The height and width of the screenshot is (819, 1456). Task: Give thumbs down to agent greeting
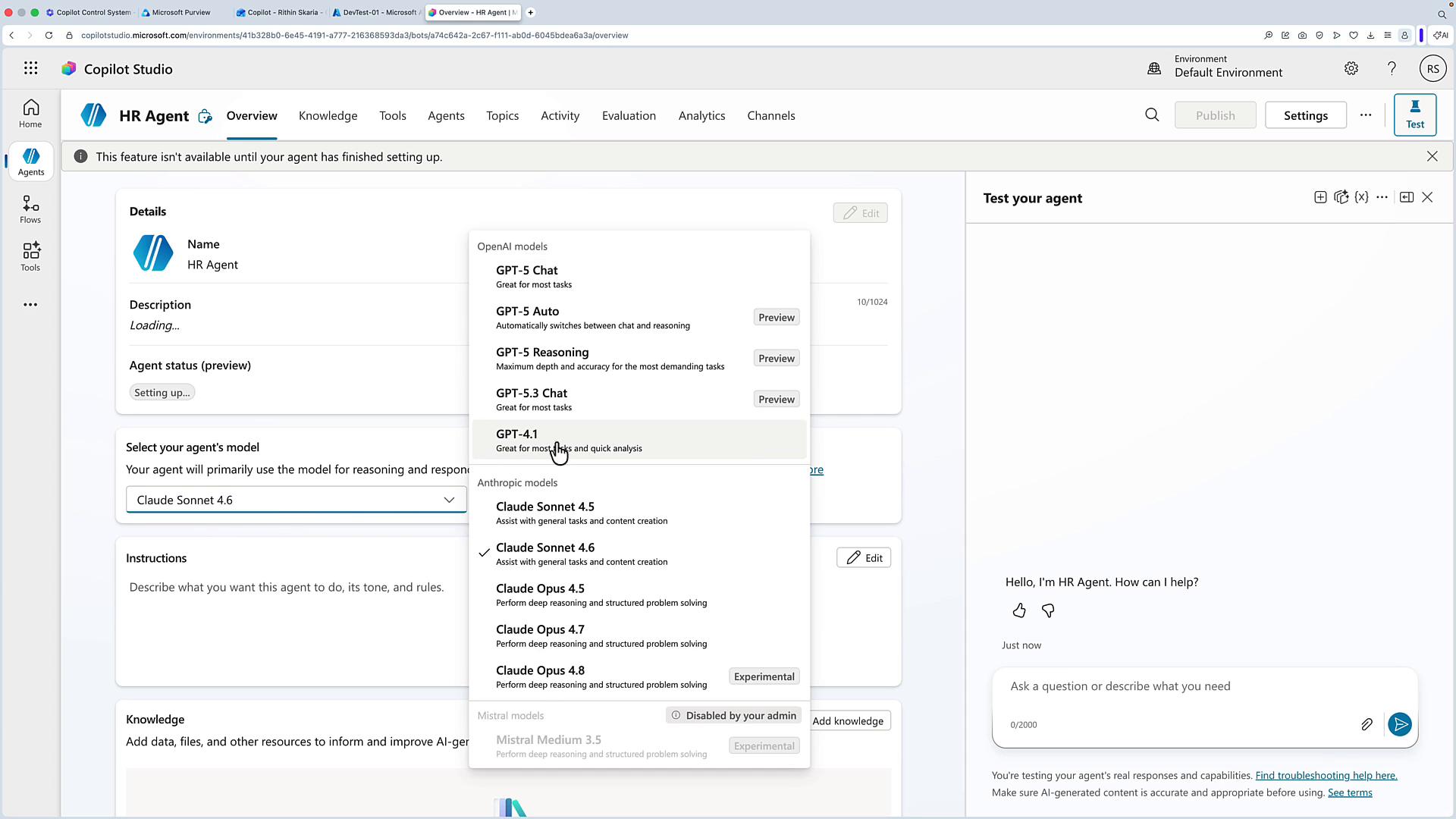coord(1048,610)
